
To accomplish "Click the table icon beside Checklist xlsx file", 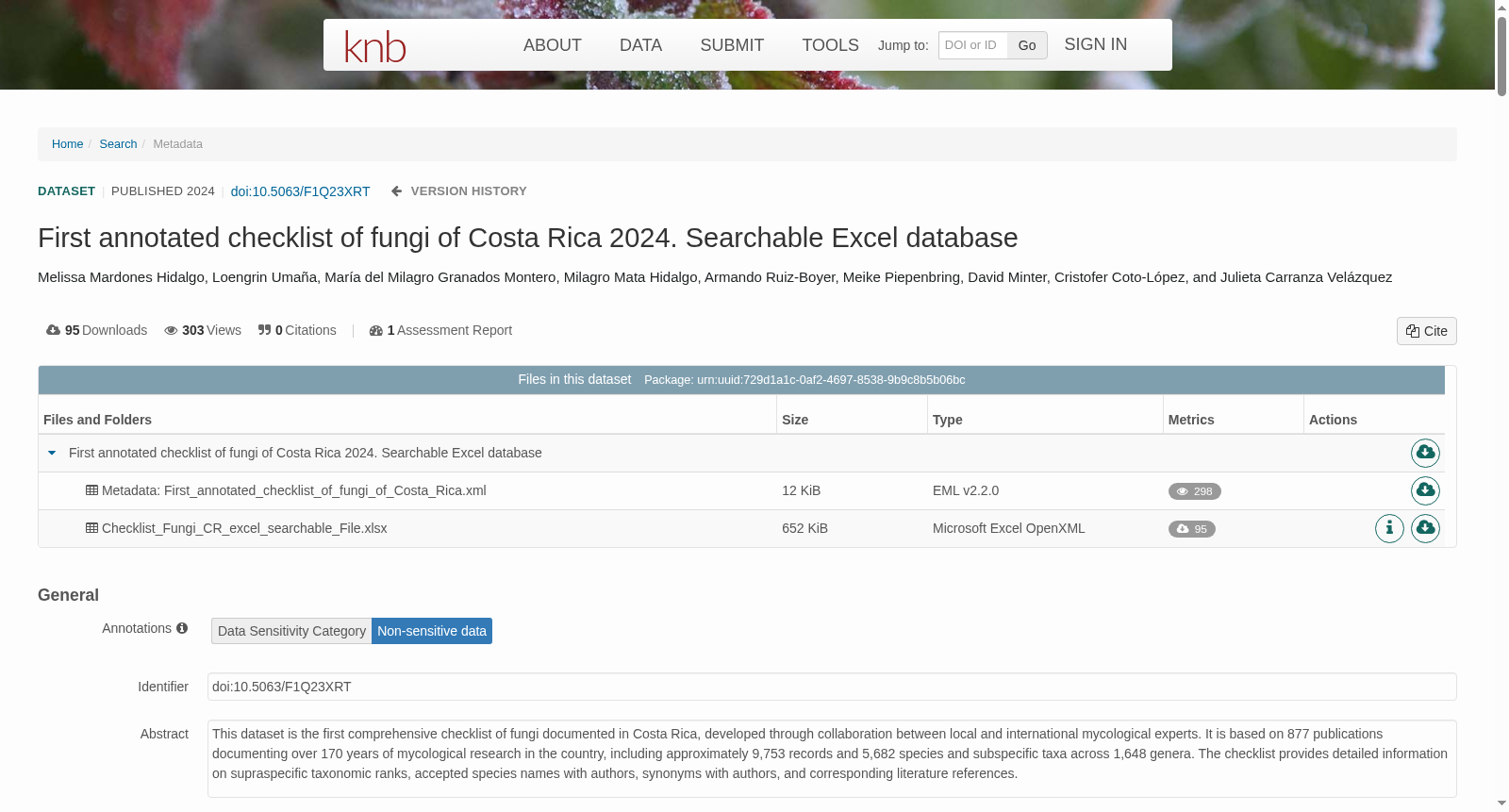I will [91, 528].
